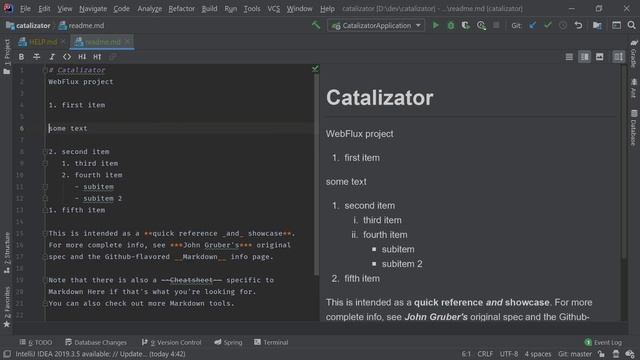Toggle auto-scroll preview icon

click(618, 57)
